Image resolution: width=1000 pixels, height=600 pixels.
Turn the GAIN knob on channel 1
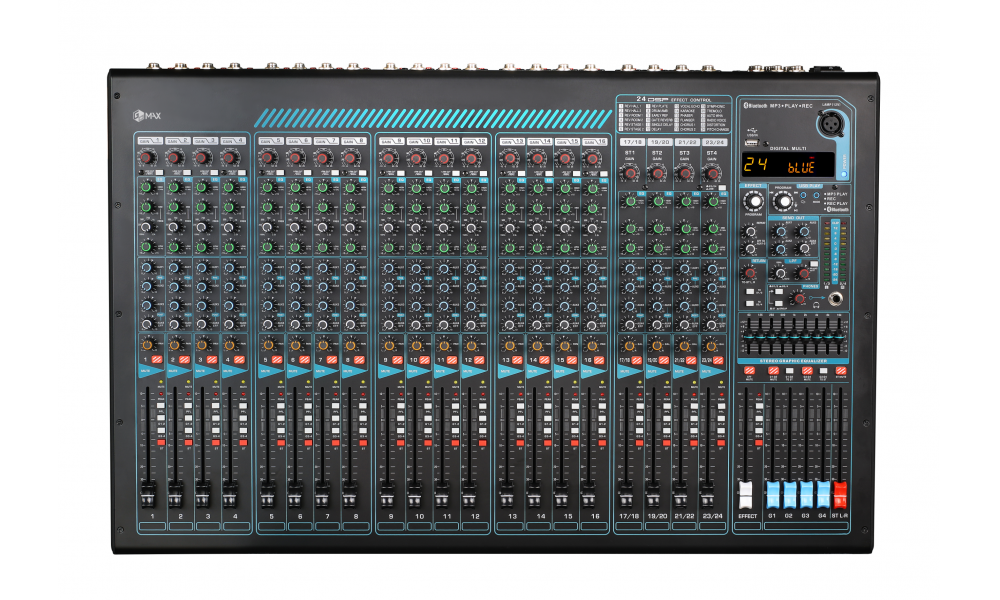146,156
